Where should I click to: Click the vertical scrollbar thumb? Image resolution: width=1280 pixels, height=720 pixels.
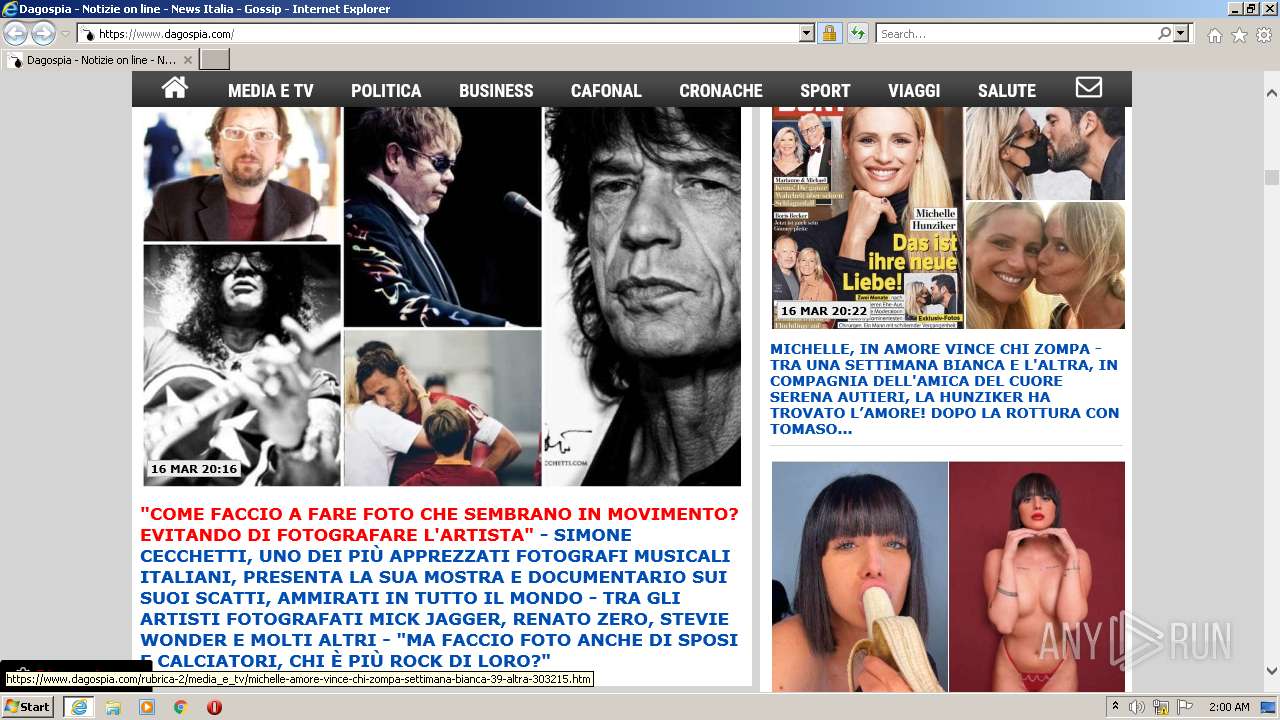coord(1271,178)
